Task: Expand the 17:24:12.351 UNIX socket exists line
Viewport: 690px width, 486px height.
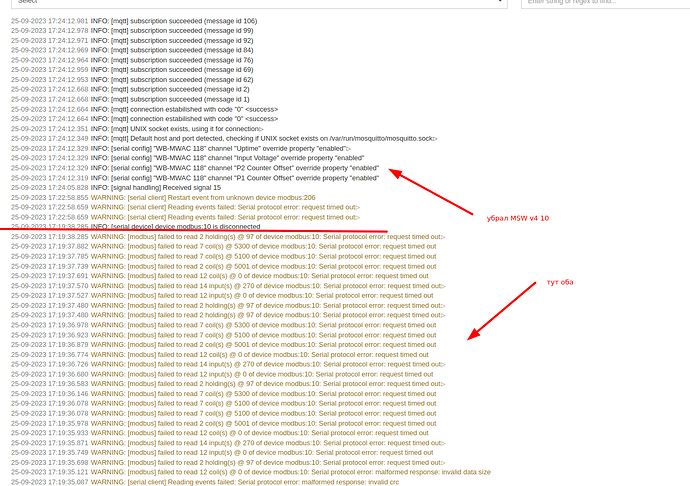Action: click(x=261, y=129)
